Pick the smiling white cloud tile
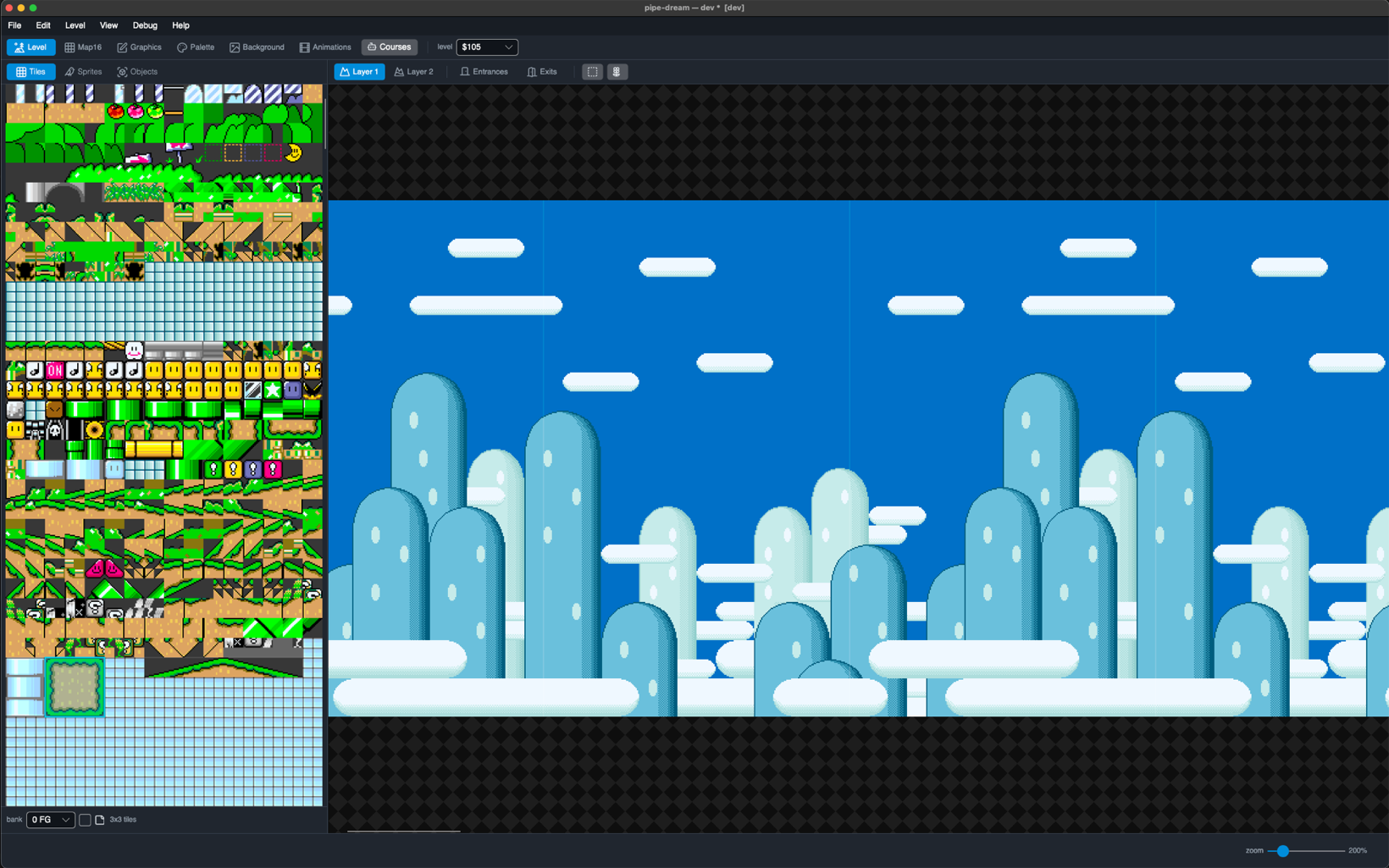Screen dimensions: 1389x868 click(x=134, y=350)
